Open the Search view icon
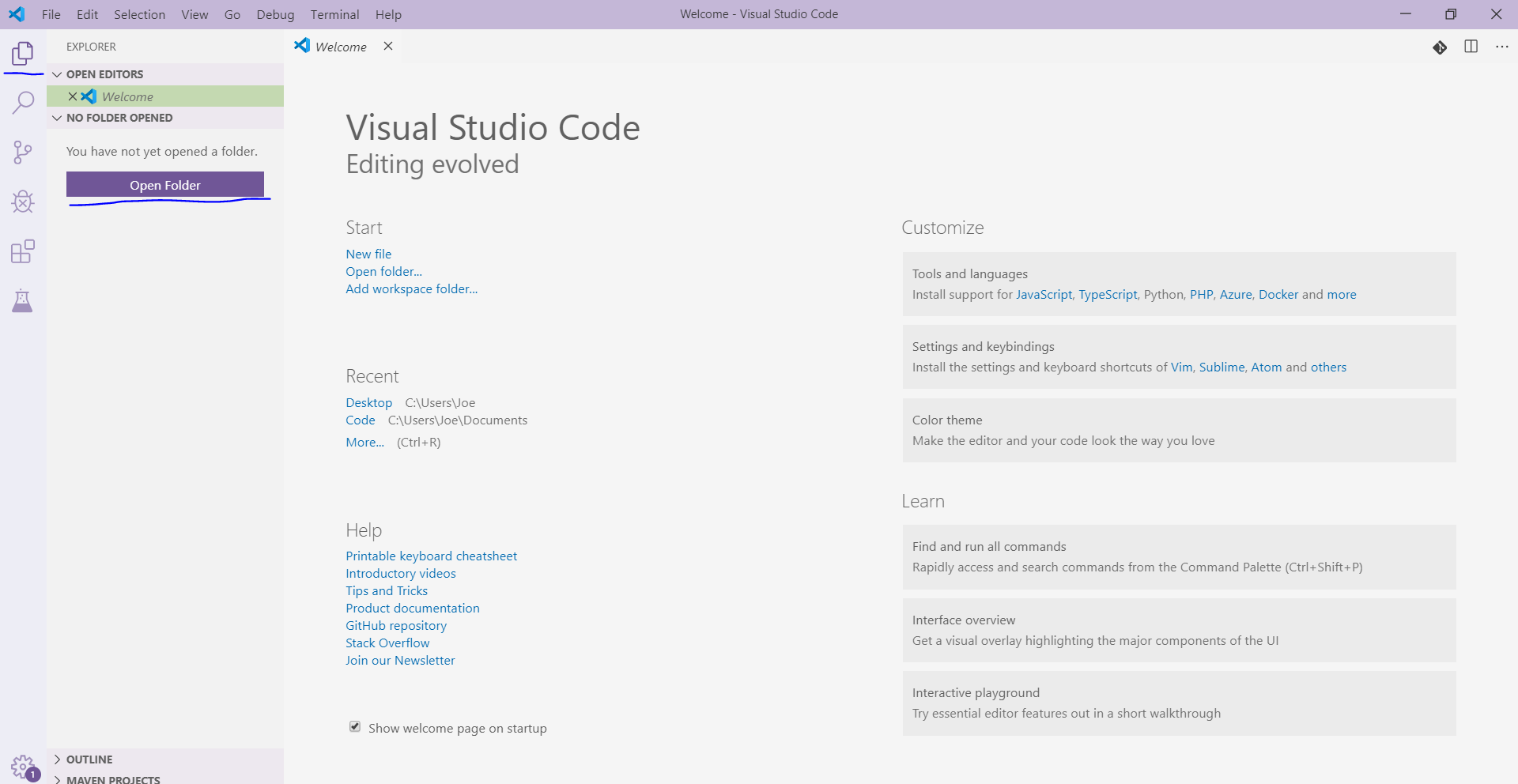Viewport: 1518px width, 784px height. click(x=23, y=103)
